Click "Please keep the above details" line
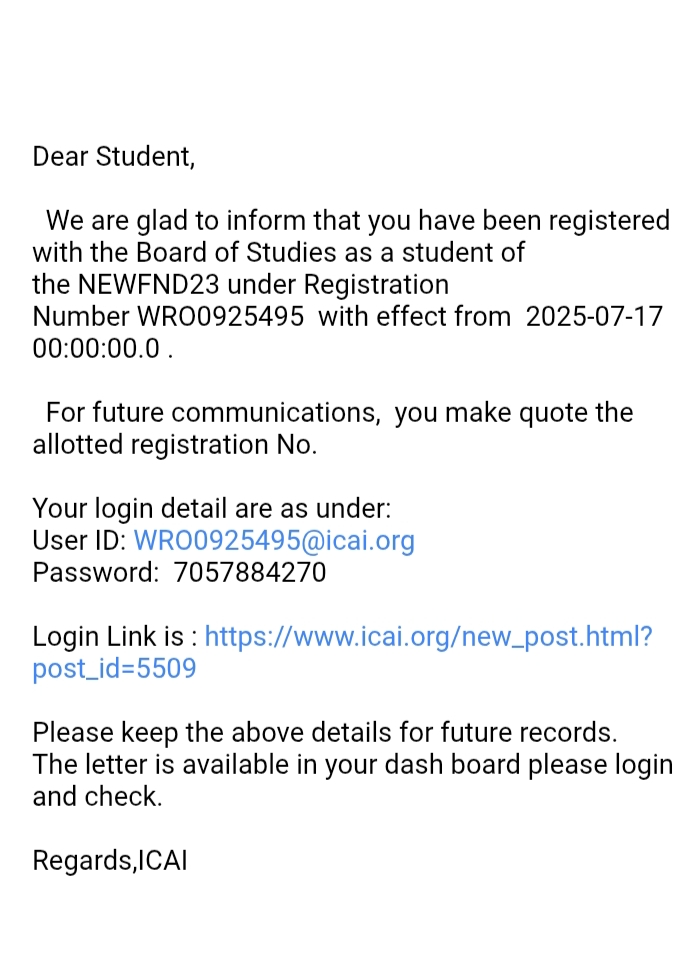This screenshot has width=697, height=964. pyautogui.click(x=324, y=733)
